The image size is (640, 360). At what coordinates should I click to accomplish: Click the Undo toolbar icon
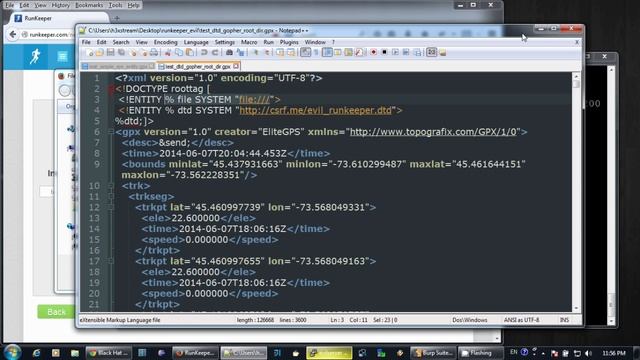point(204,53)
